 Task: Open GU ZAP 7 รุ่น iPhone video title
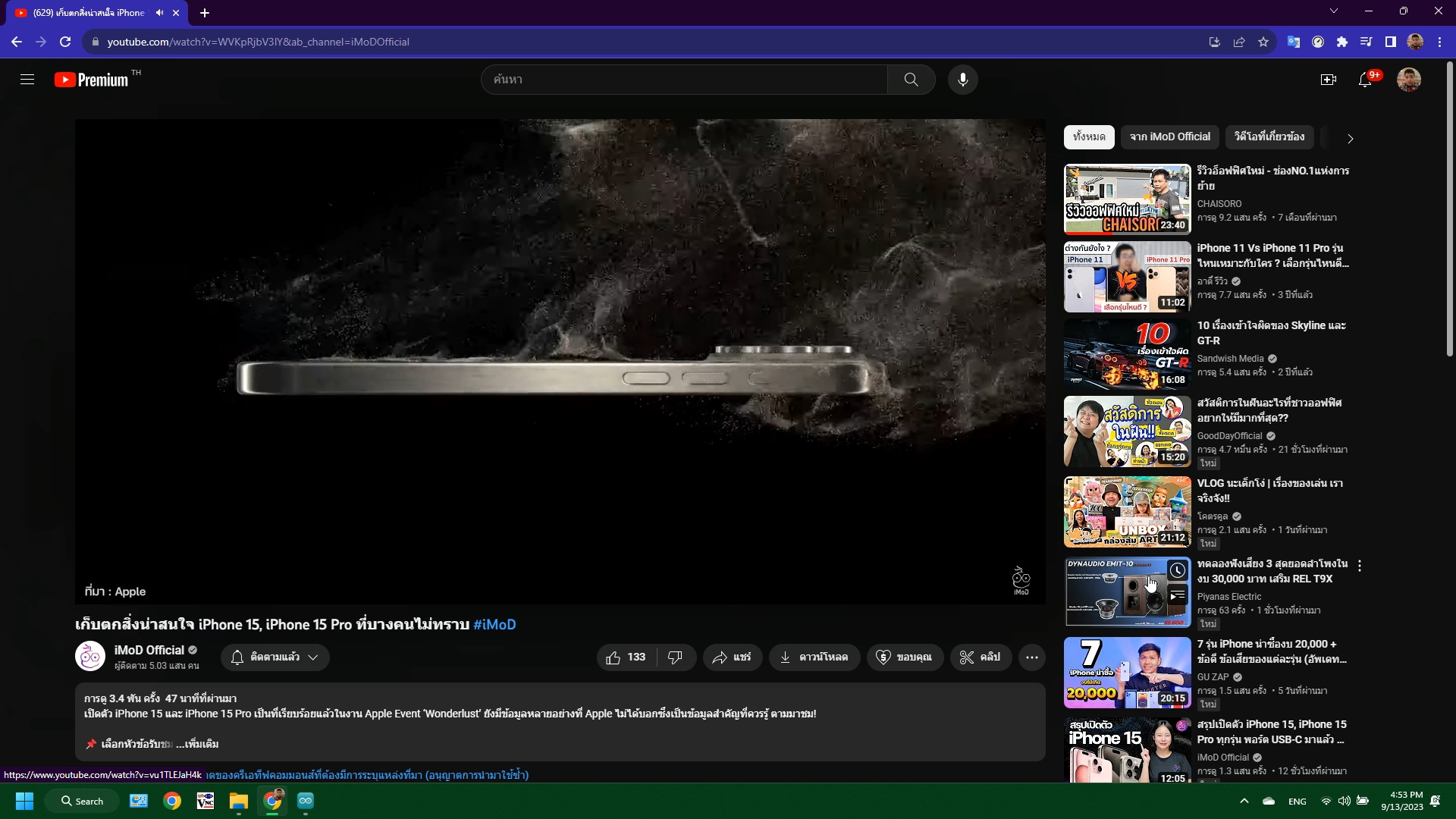[x=1272, y=651]
